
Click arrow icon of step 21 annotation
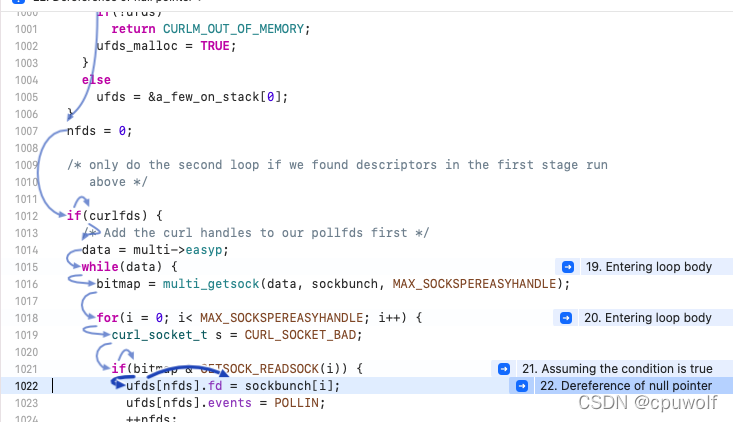pyautogui.click(x=503, y=369)
